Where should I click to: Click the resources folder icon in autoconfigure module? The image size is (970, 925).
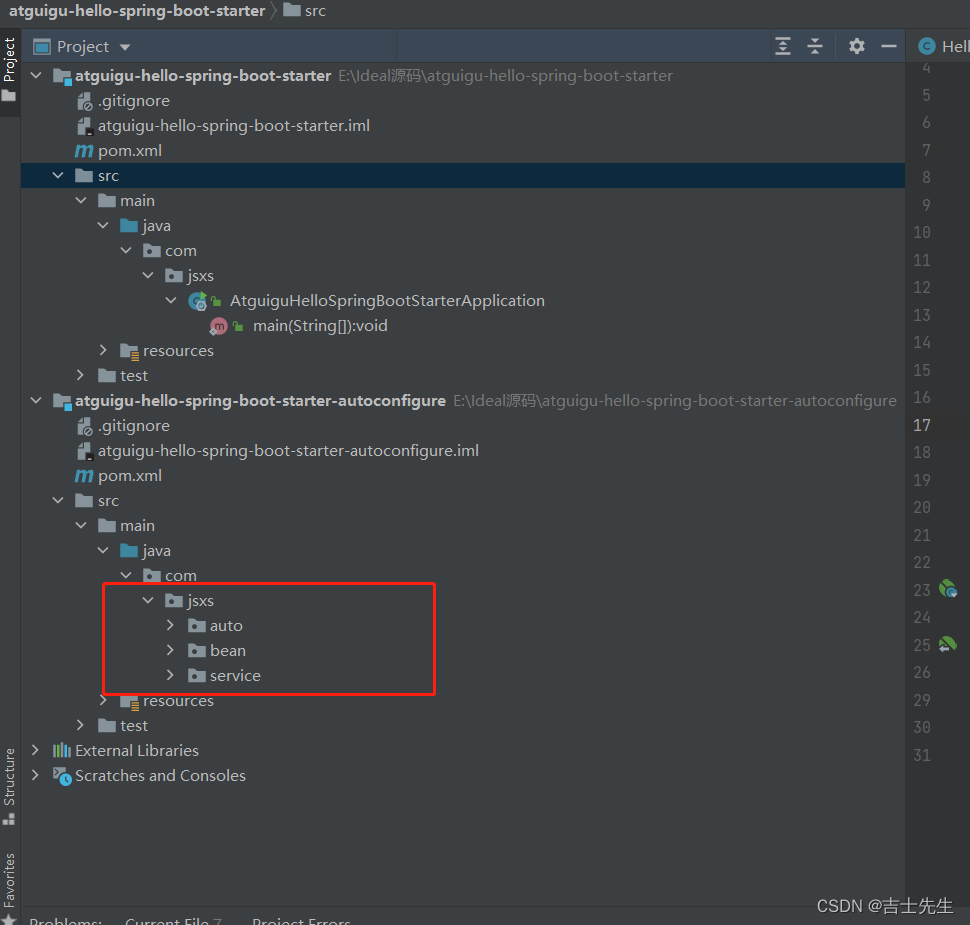(x=129, y=702)
